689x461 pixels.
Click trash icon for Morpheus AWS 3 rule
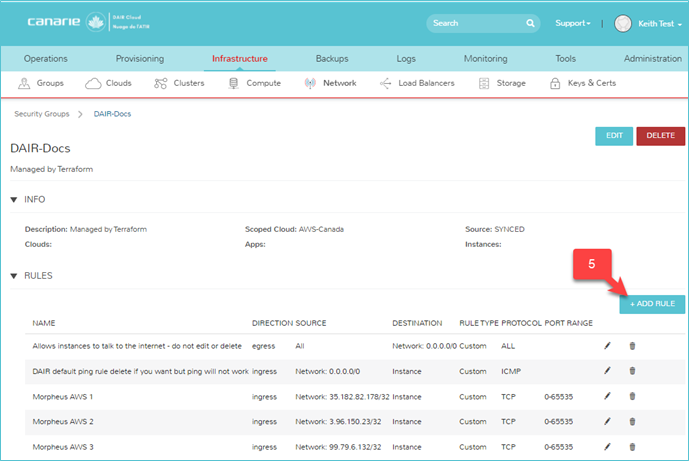[x=632, y=446]
